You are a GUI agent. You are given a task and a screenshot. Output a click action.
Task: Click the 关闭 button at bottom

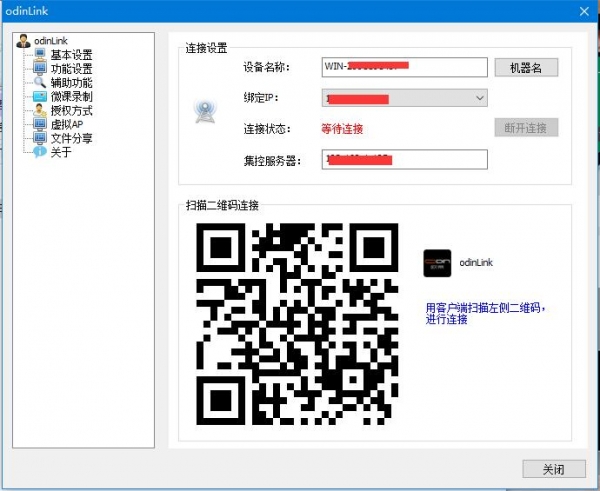[554, 469]
